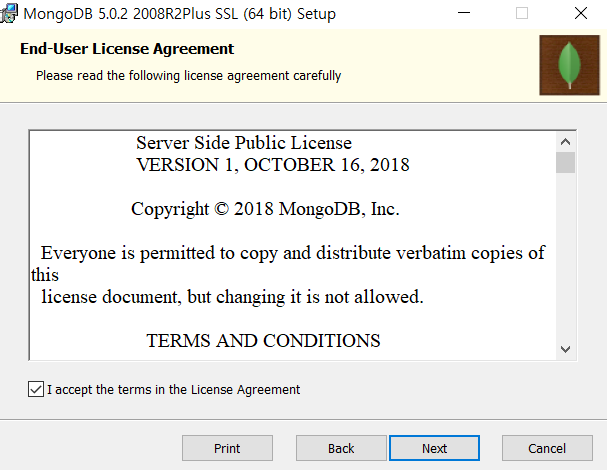The height and width of the screenshot is (470, 607).
Task: Click 'license document, but changing it is not allowed.' line
Action: 232,297
